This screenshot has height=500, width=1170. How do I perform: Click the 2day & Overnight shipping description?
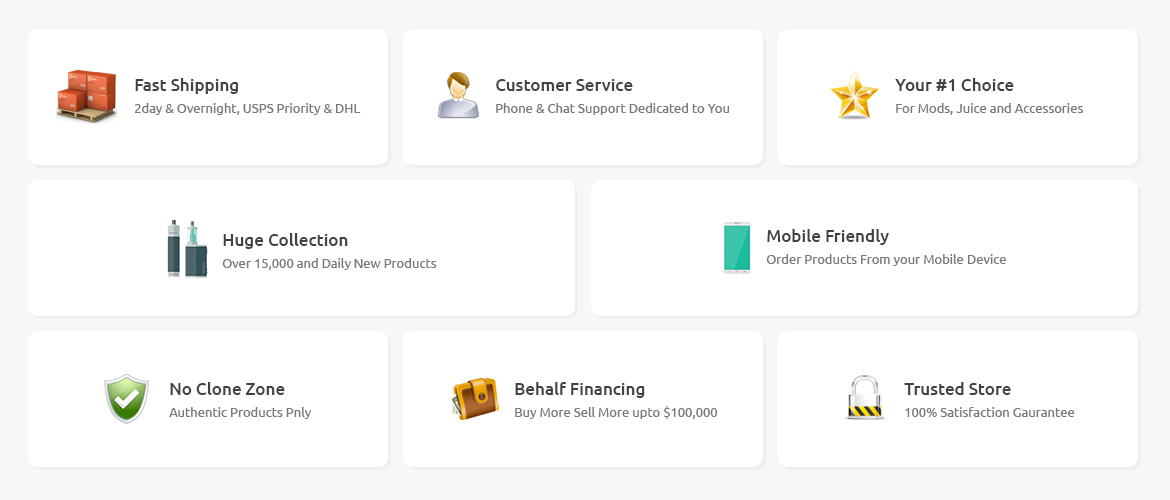pyautogui.click(x=247, y=109)
